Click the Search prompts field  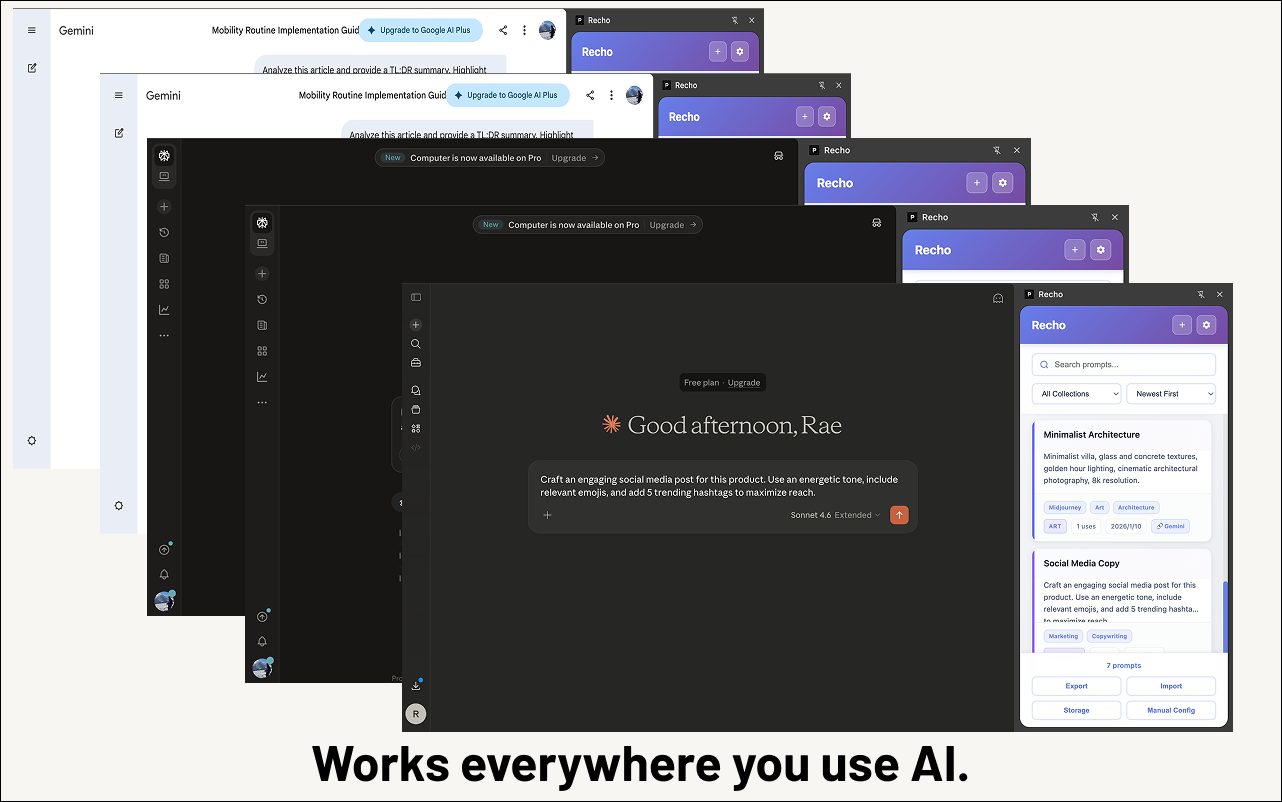tap(1124, 365)
